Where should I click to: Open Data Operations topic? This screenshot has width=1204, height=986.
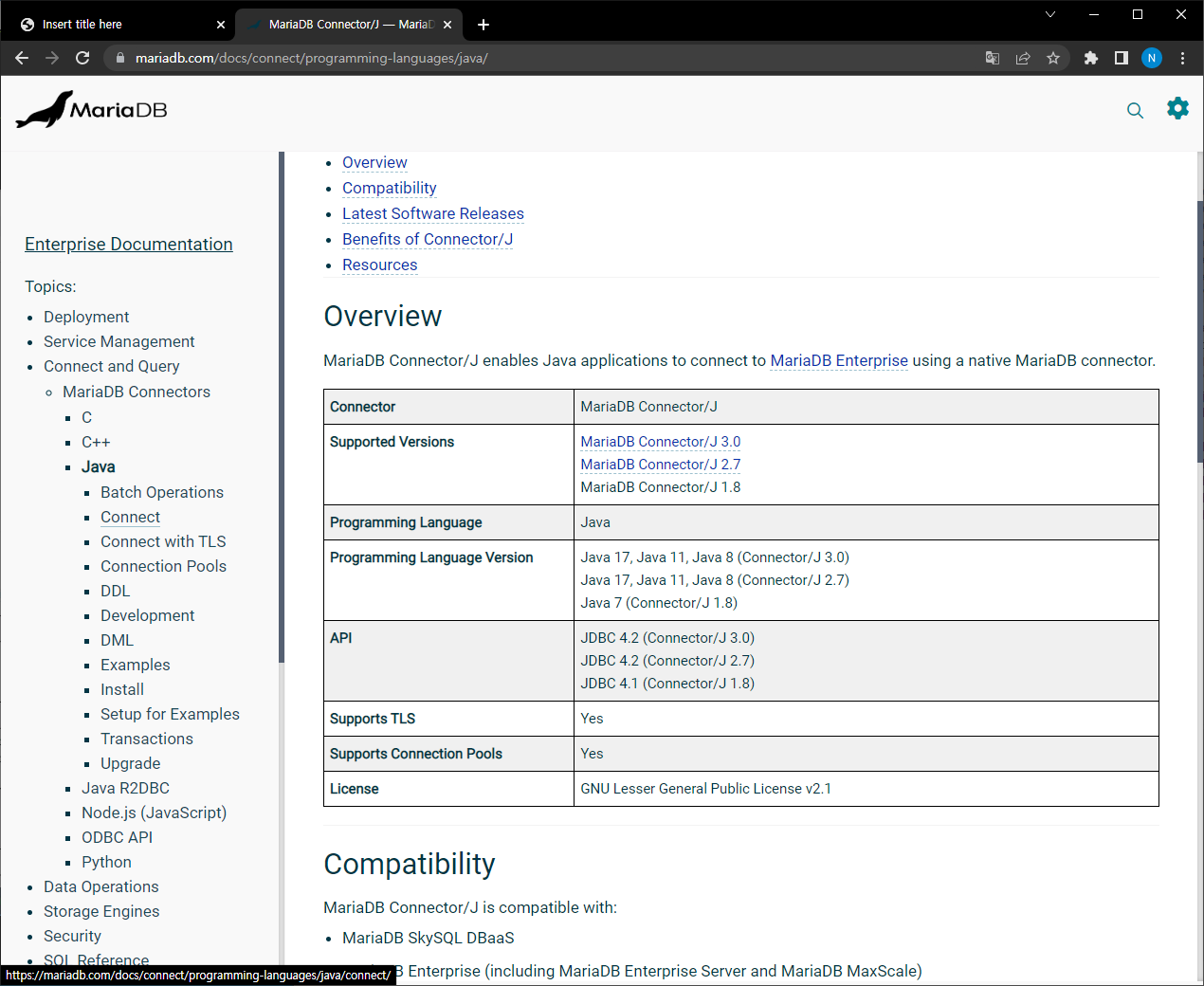coord(101,886)
